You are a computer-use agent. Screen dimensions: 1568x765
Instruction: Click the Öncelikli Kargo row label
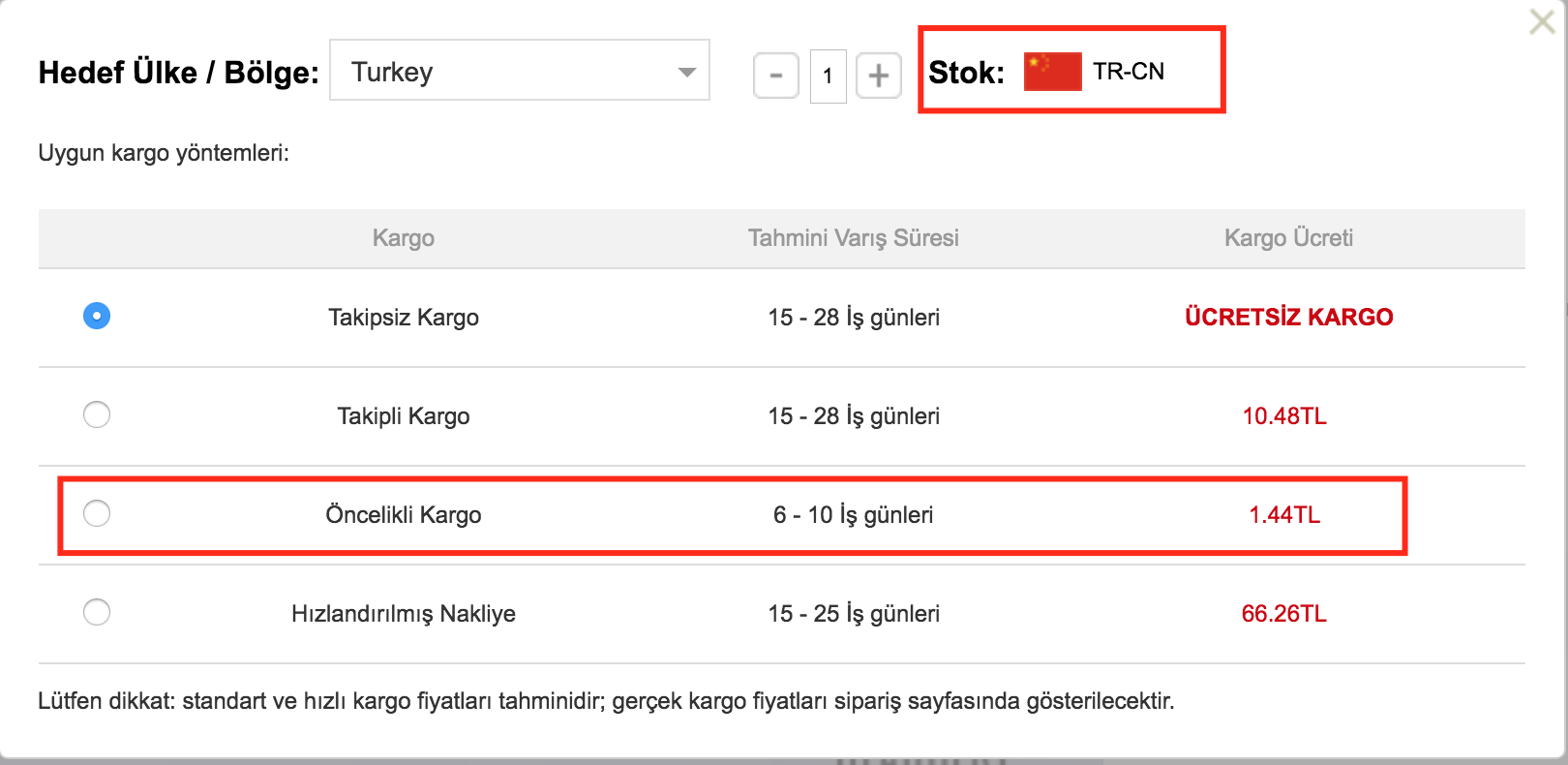click(404, 514)
